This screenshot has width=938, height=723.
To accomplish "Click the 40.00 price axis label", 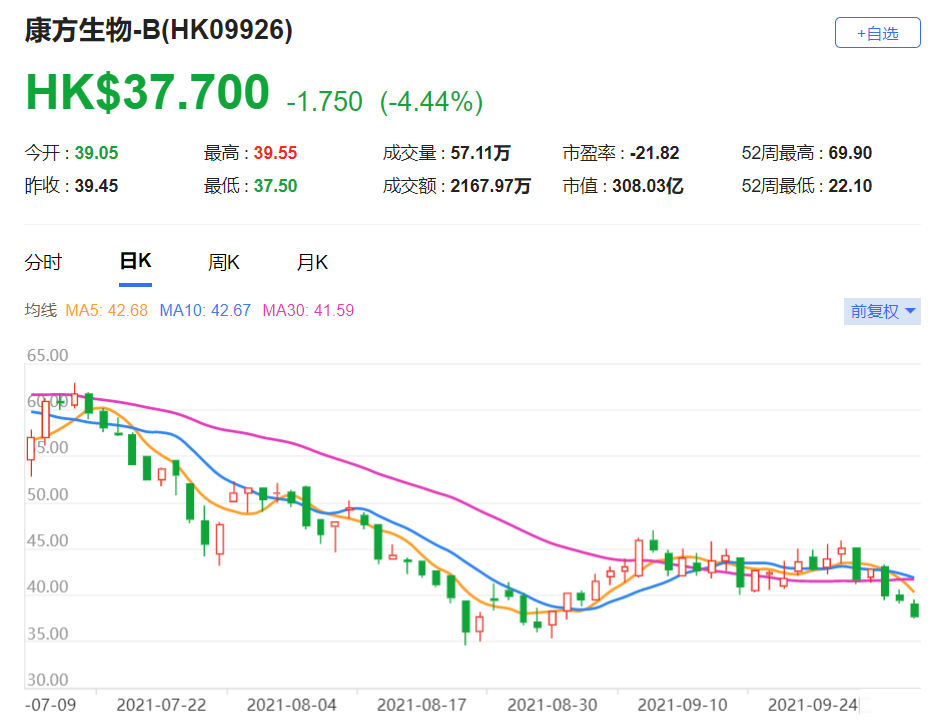I will point(48,587).
